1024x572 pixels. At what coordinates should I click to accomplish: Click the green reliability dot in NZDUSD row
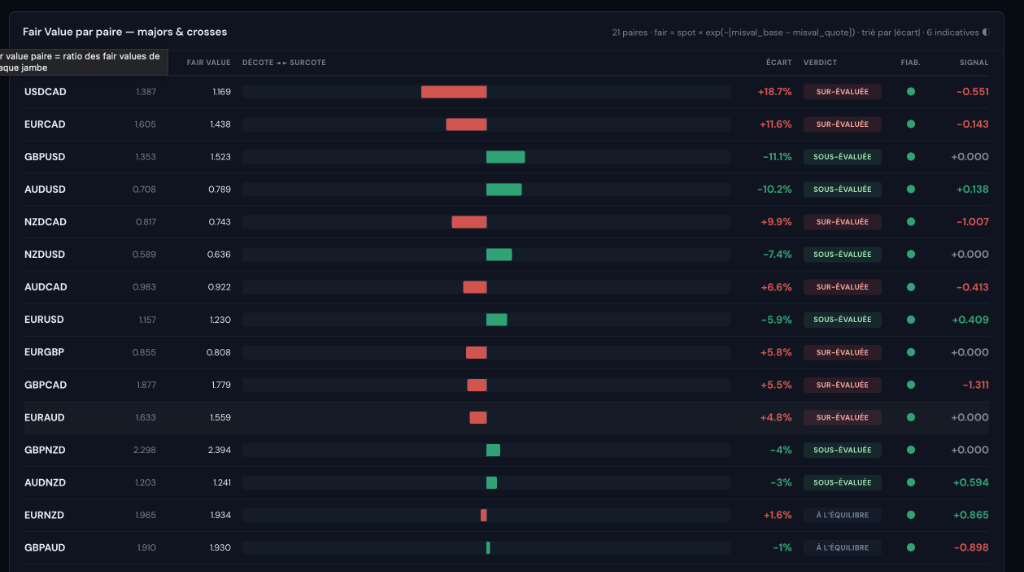910,255
